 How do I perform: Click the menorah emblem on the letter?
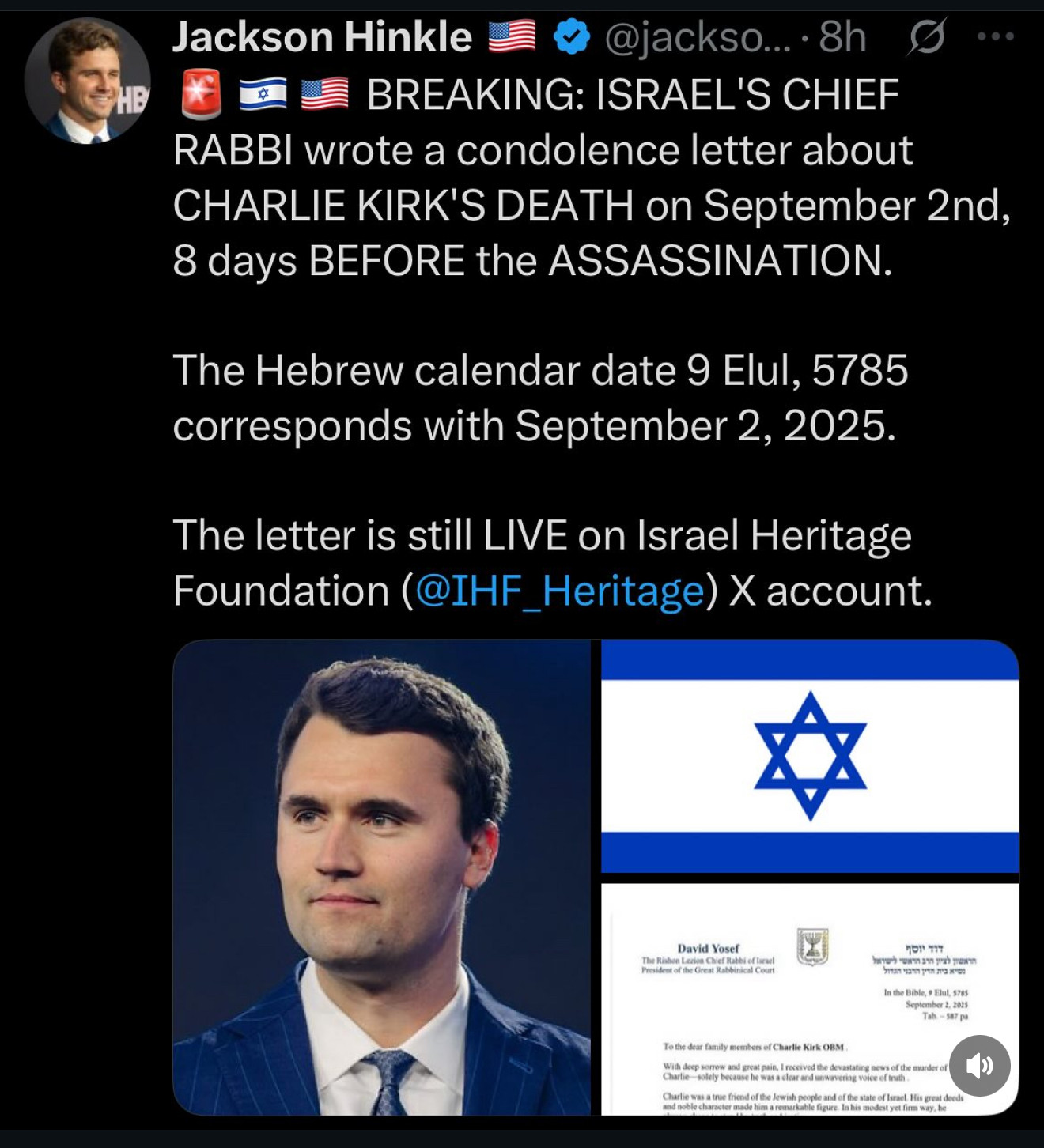pyautogui.click(x=812, y=947)
